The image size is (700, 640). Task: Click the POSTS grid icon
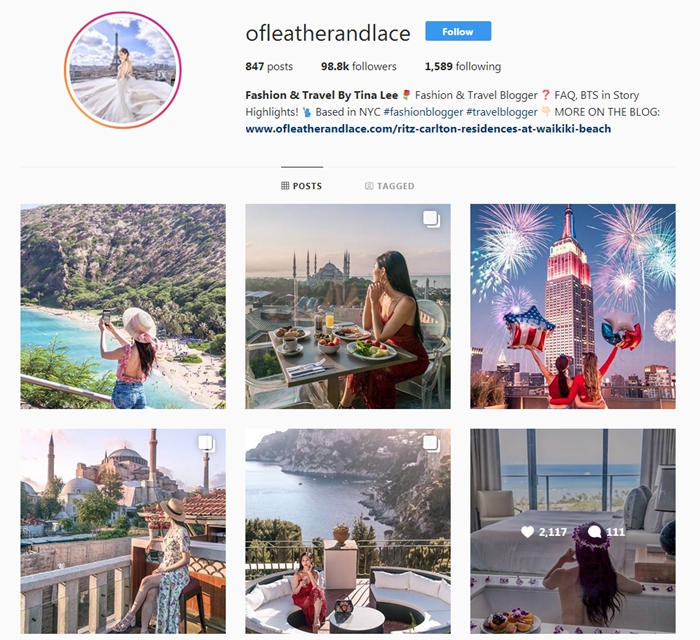coord(285,186)
